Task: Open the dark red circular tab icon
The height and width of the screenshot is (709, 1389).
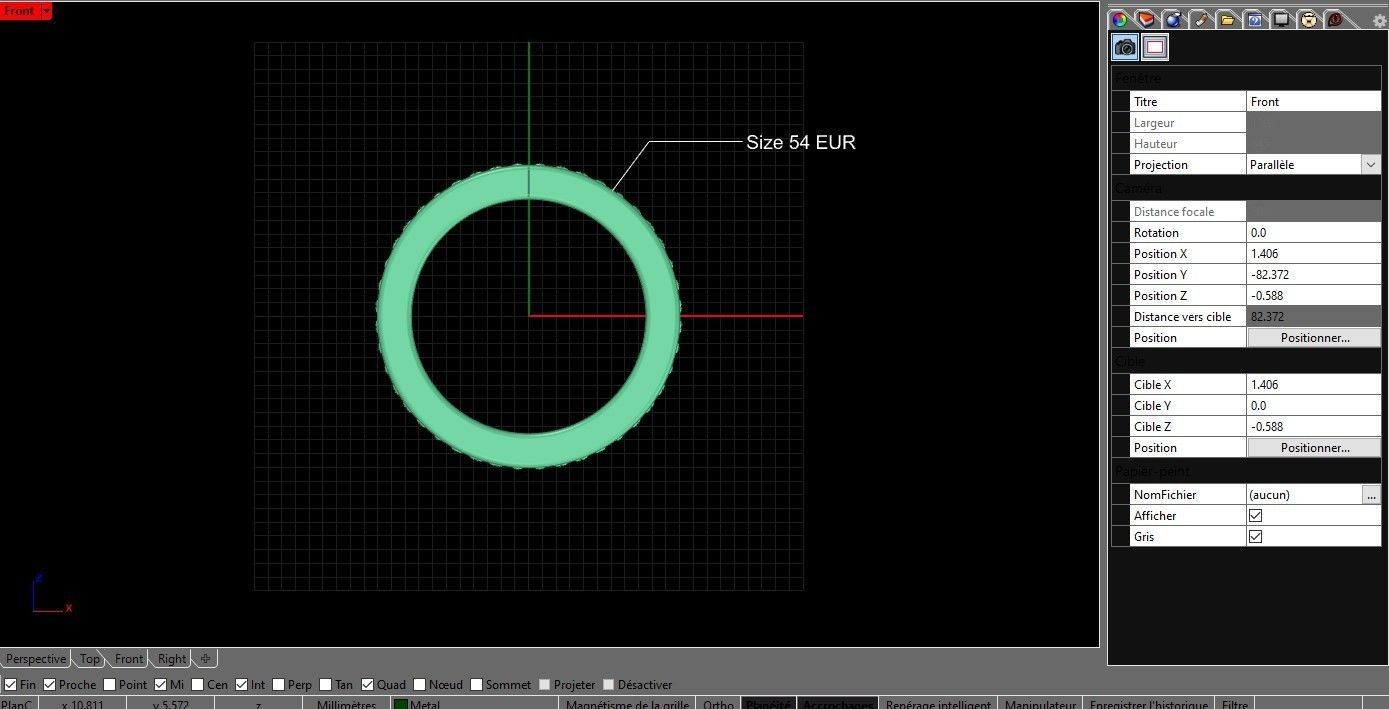Action: point(1335,19)
